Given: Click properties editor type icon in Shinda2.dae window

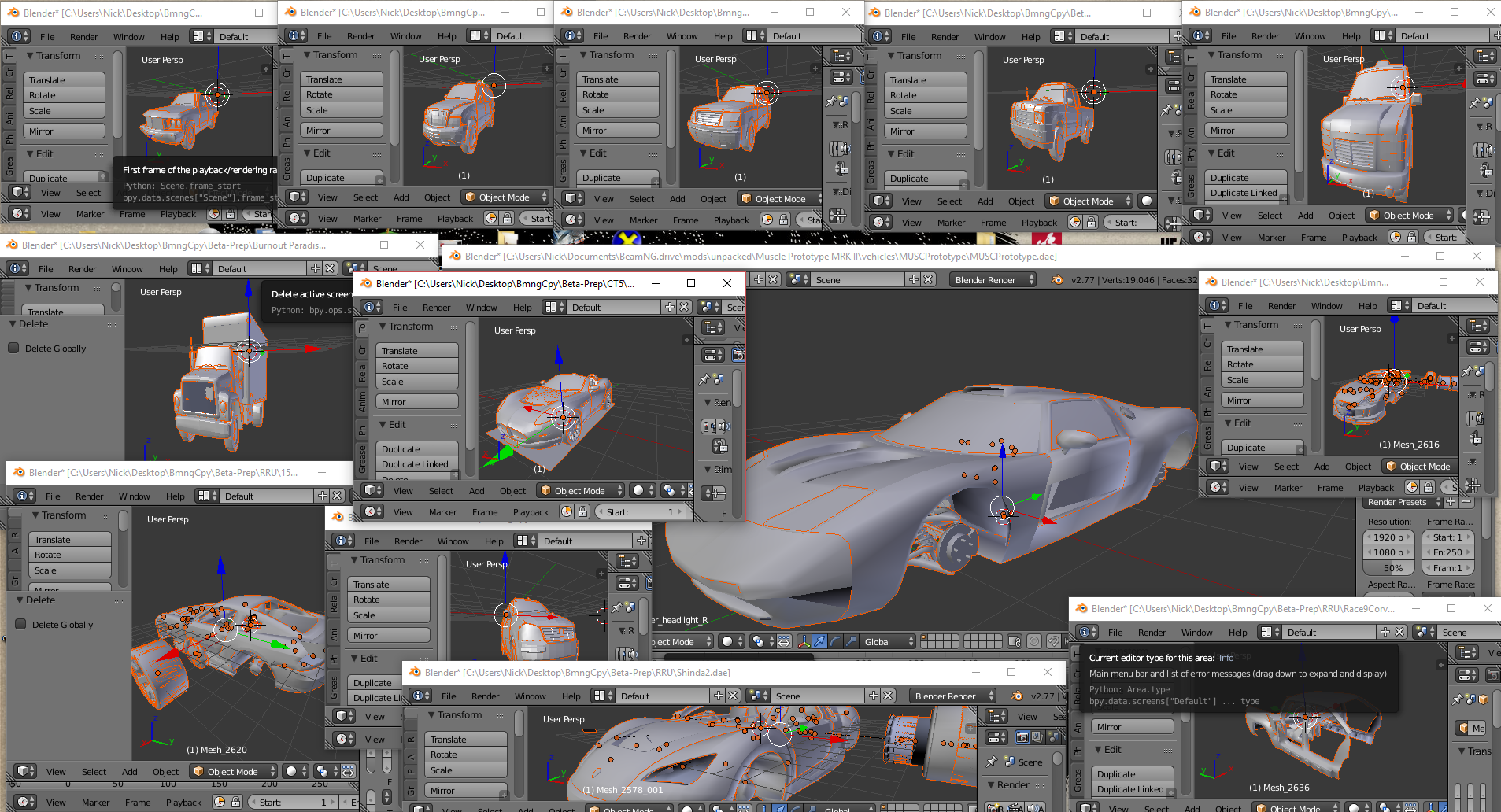Looking at the screenshot, I should click(x=997, y=737).
